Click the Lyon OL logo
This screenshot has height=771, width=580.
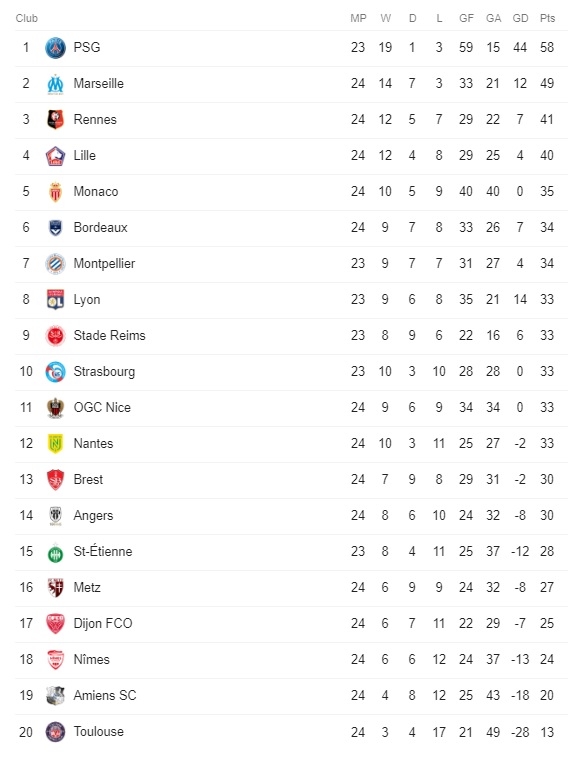tap(55, 299)
